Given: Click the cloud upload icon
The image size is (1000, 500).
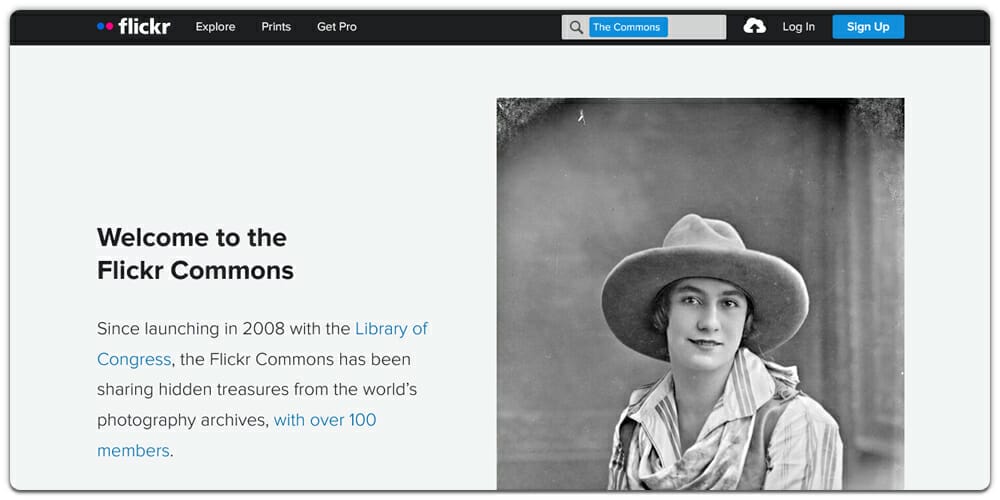Looking at the screenshot, I should 754,26.
